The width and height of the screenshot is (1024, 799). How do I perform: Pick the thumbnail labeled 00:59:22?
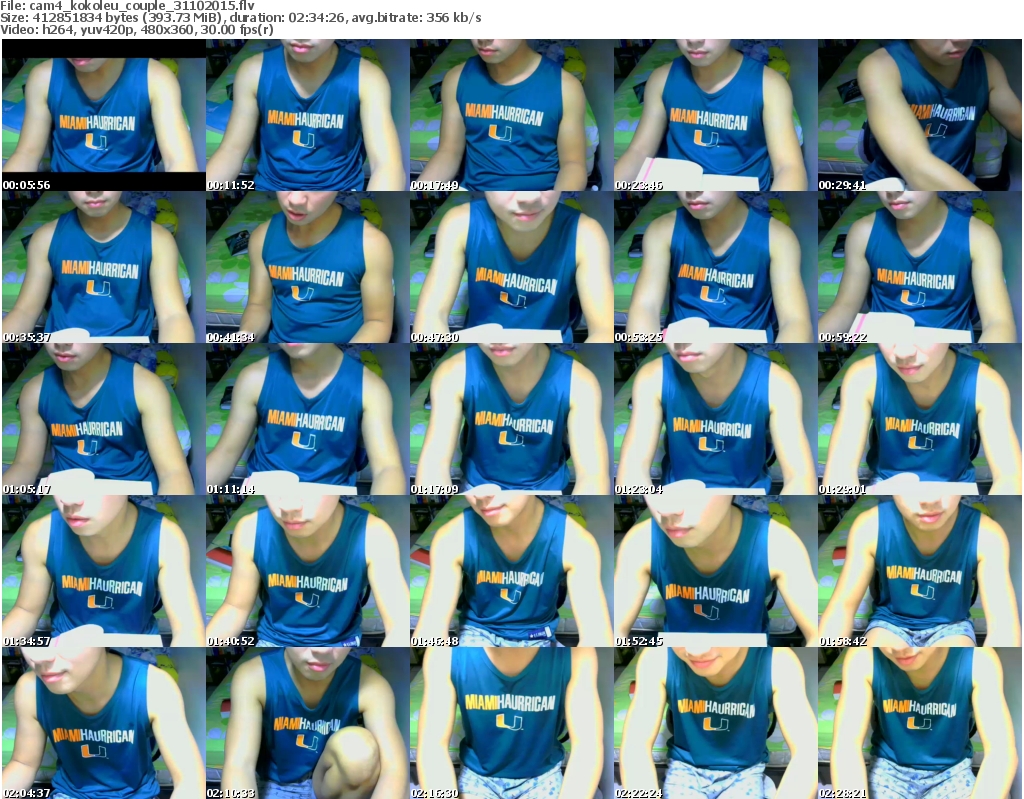pos(920,267)
